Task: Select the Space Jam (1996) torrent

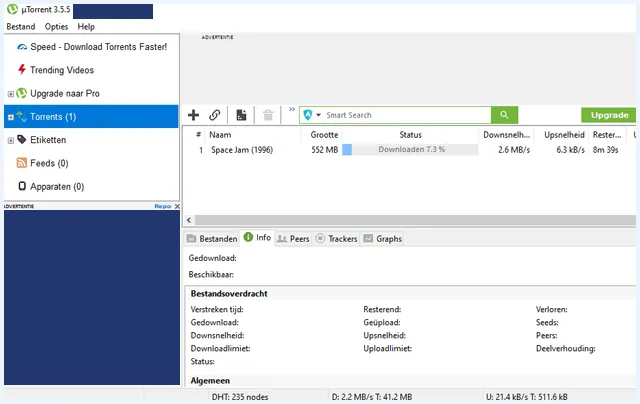Action: [242, 150]
